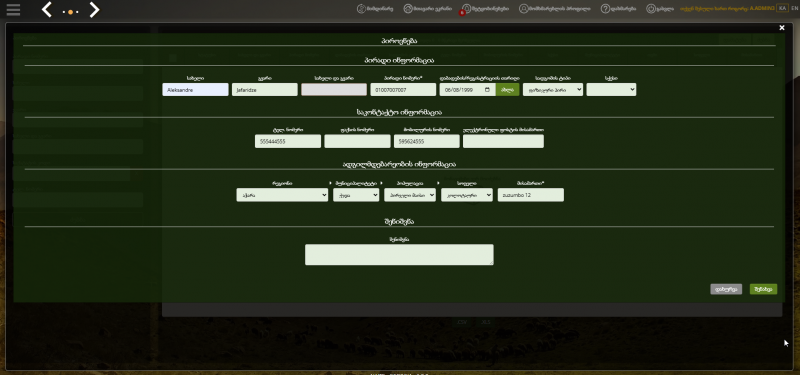Open the hamburger menu in top bar

coord(13,10)
